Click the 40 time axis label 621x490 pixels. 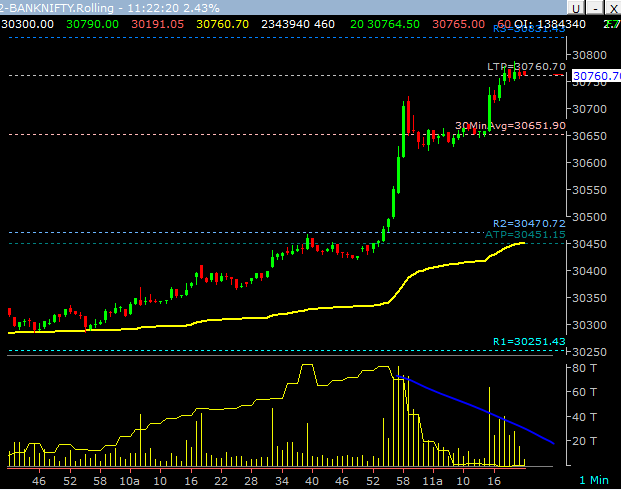coord(312,481)
